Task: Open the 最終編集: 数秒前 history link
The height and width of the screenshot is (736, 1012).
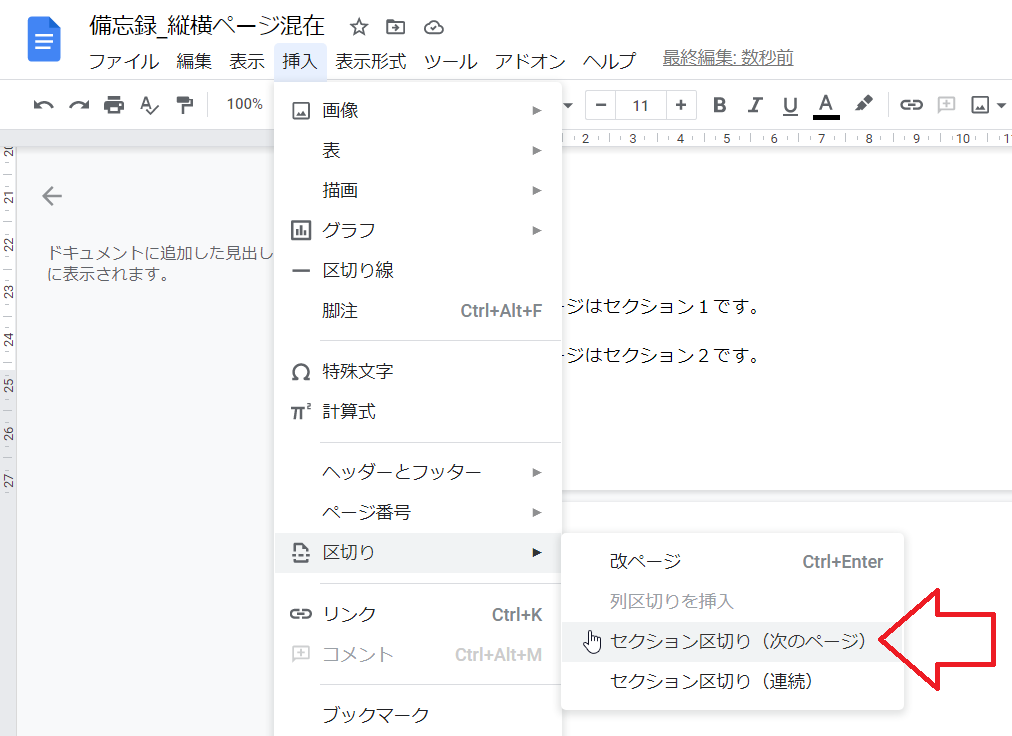Action: [x=727, y=58]
